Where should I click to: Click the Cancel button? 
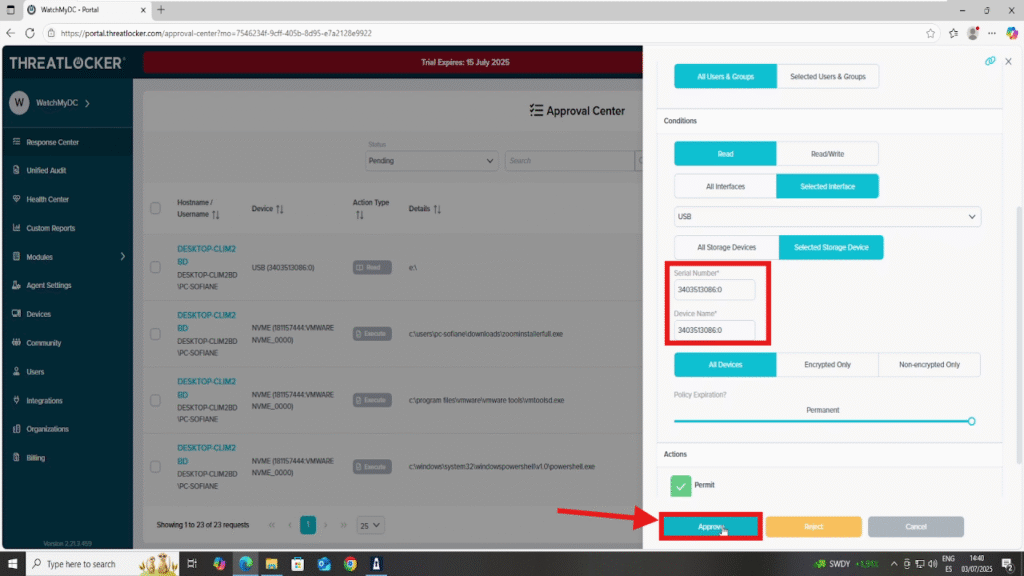pyautogui.click(x=916, y=526)
